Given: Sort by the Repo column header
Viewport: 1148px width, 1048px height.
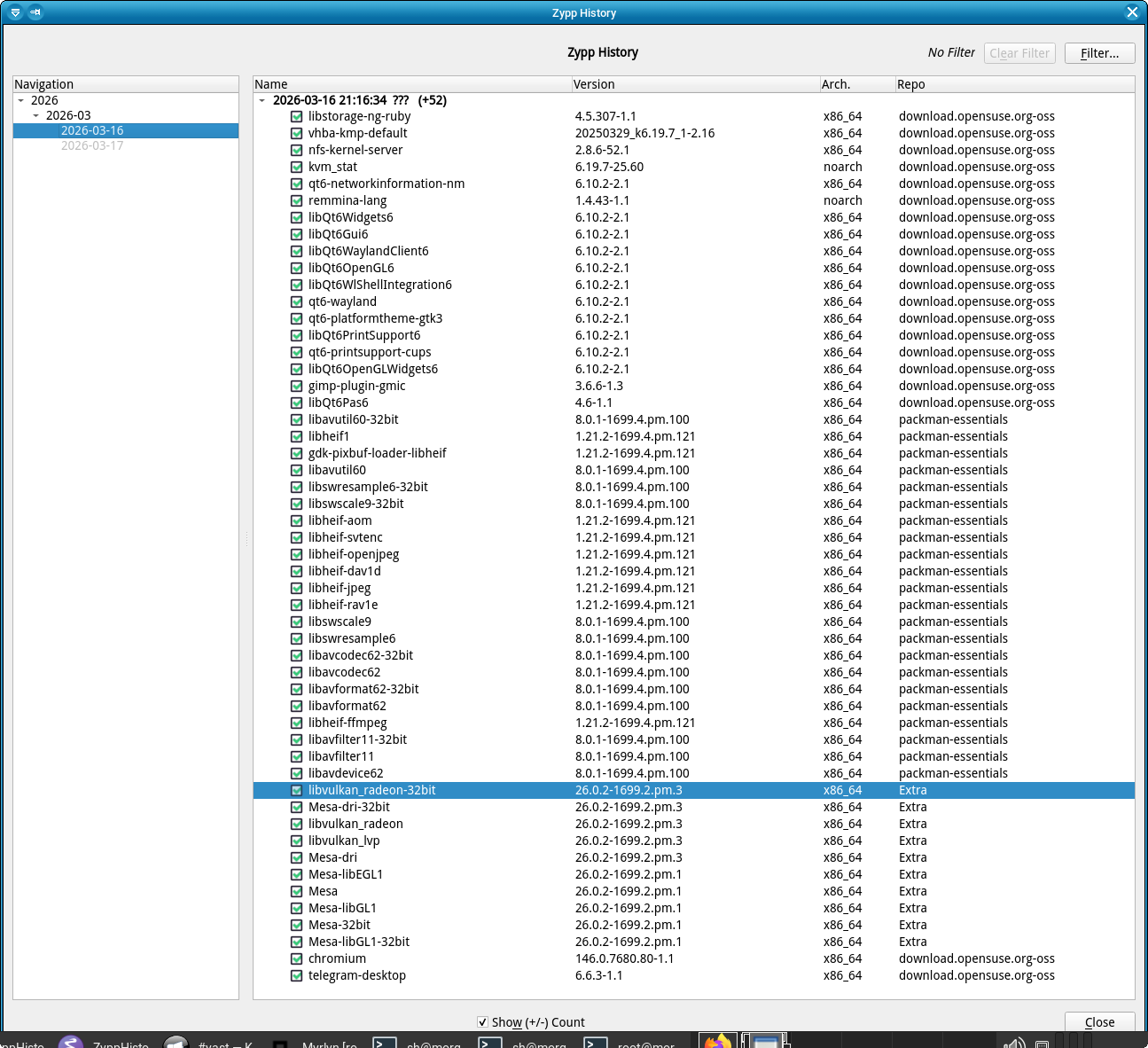Looking at the screenshot, I should coord(911,84).
